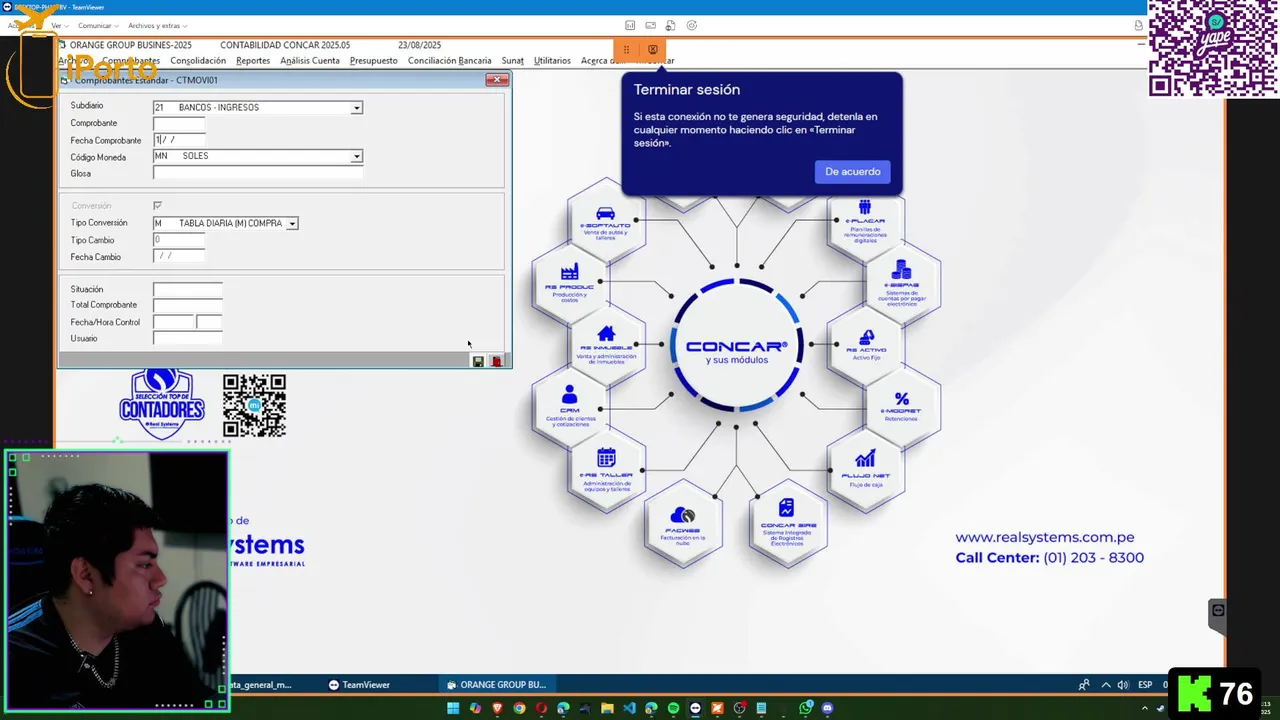Open WhatsApp from taskbar
Screen dimensions: 1280x720
pos(806,708)
